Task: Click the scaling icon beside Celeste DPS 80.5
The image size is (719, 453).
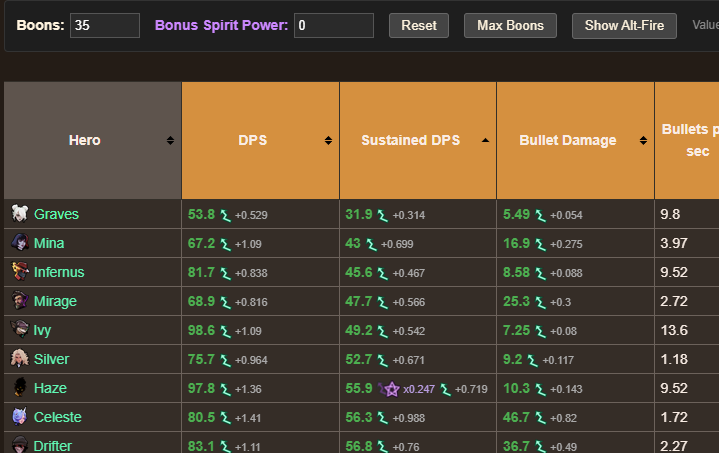Action: click(x=225, y=418)
